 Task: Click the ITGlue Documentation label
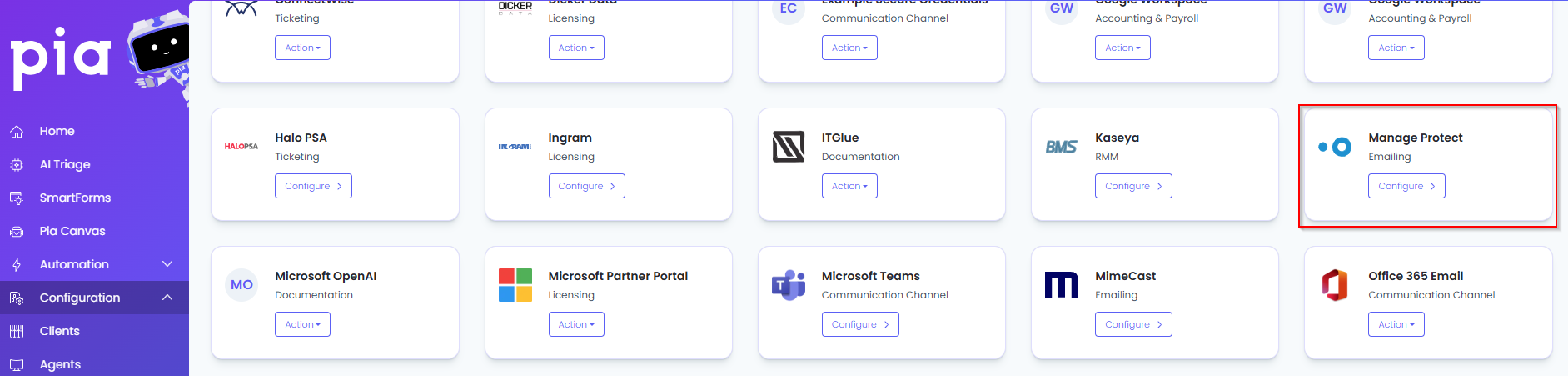point(860,157)
